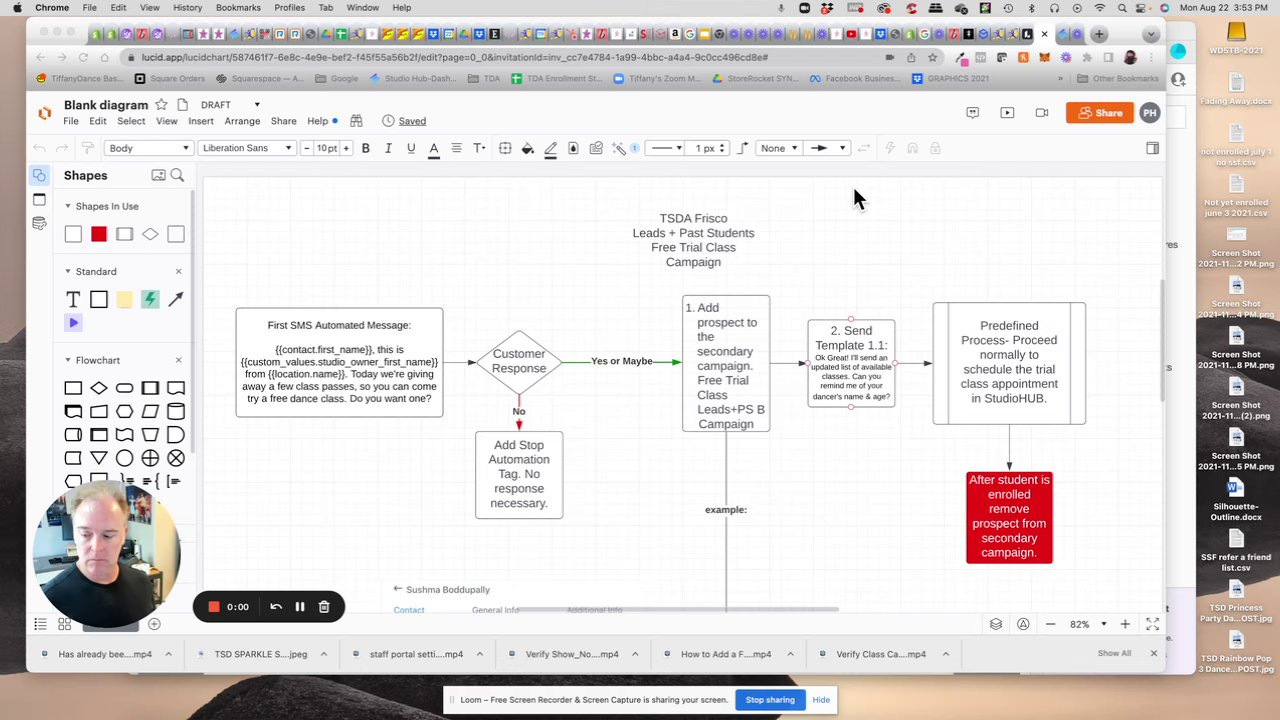Click the format painter icon
Screen dimensions: 1280x720
[x=87, y=148]
